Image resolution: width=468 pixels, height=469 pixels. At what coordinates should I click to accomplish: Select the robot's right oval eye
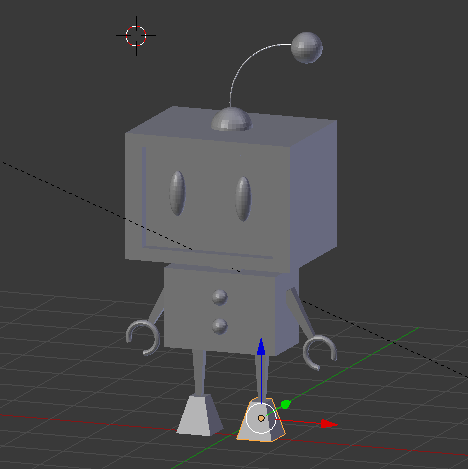(243, 199)
